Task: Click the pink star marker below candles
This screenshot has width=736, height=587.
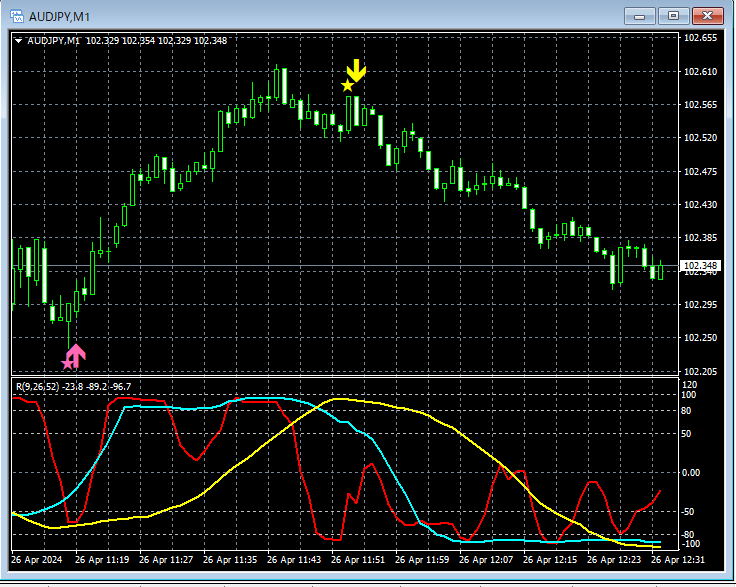Action: pyautogui.click(x=68, y=363)
